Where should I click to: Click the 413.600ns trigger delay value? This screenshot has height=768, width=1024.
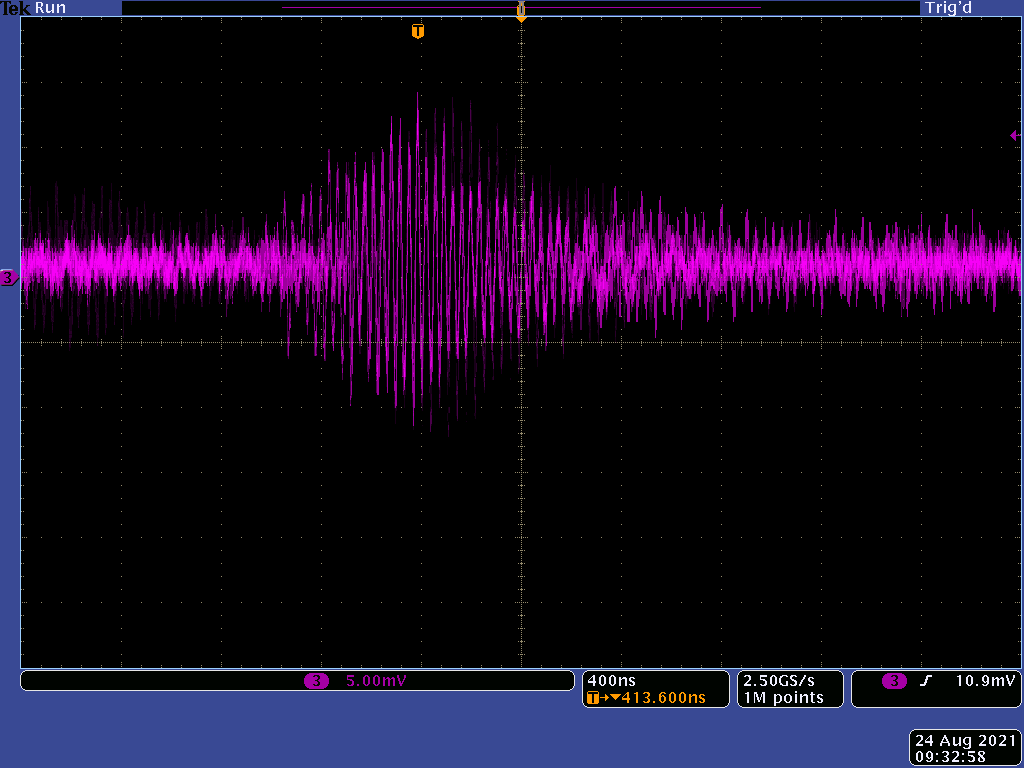pyautogui.click(x=663, y=698)
